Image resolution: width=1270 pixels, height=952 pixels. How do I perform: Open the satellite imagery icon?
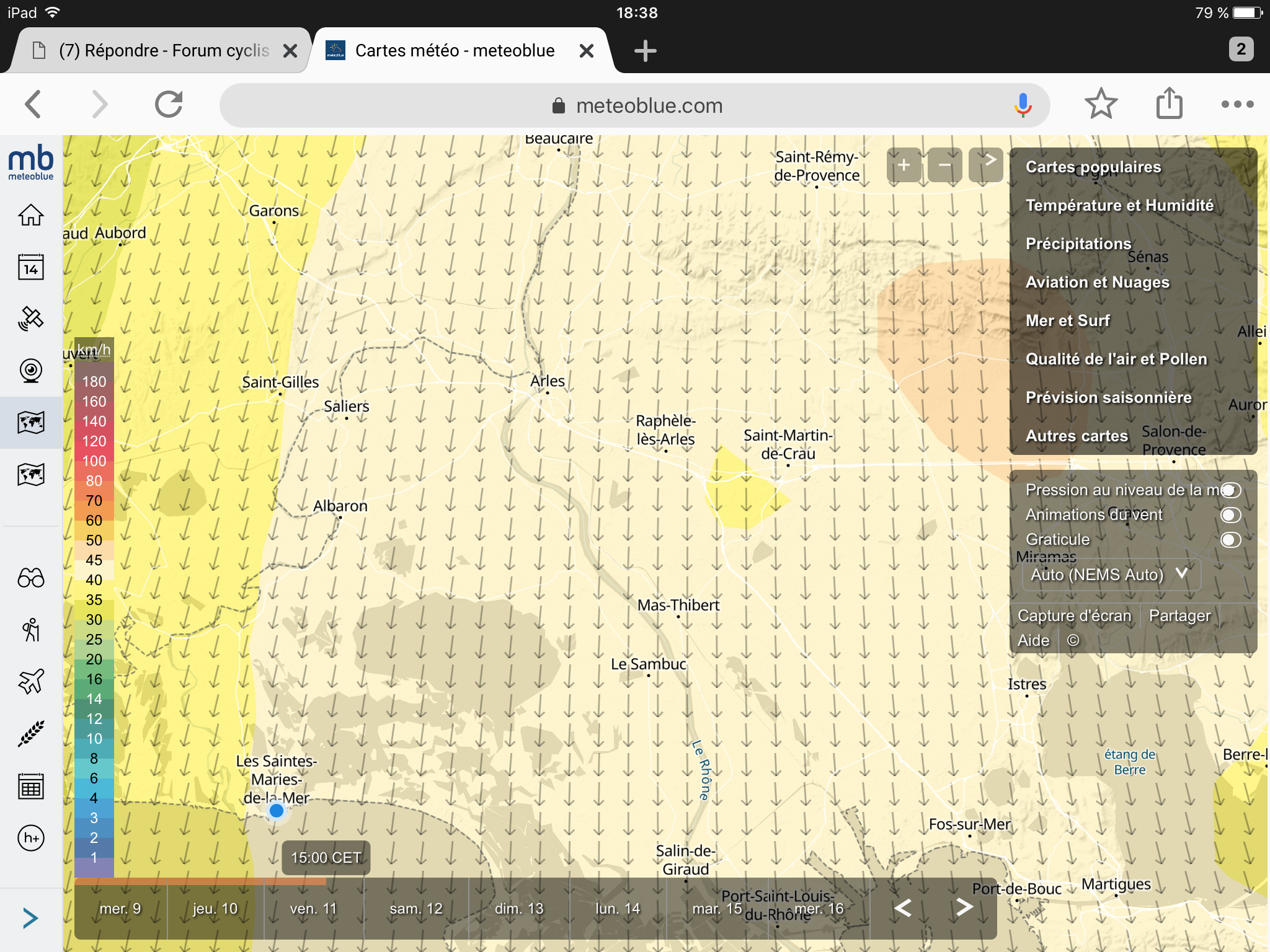(x=30, y=319)
